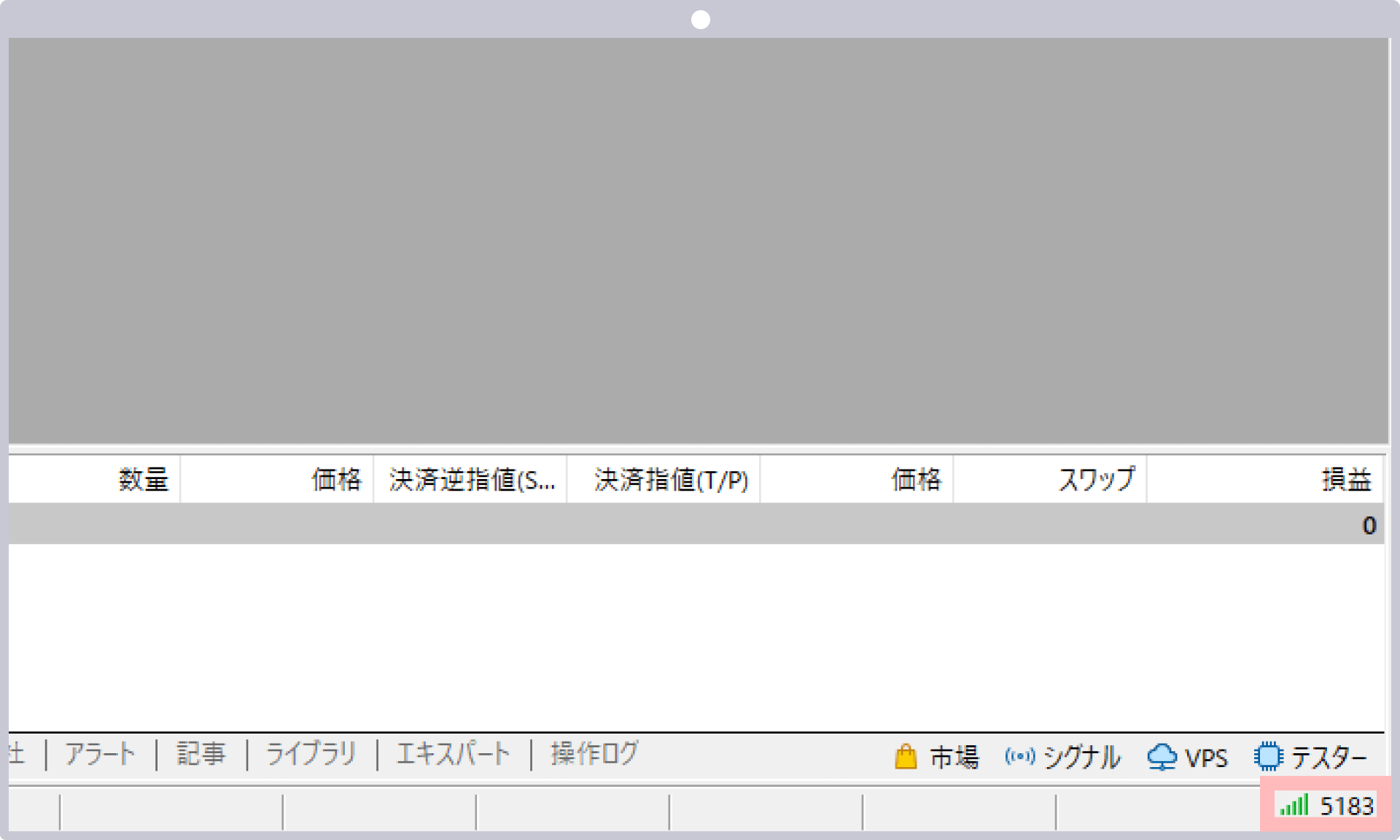Open the 記事 tab
The height and width of the screenshot is (840, 1400).
[201, 755]
